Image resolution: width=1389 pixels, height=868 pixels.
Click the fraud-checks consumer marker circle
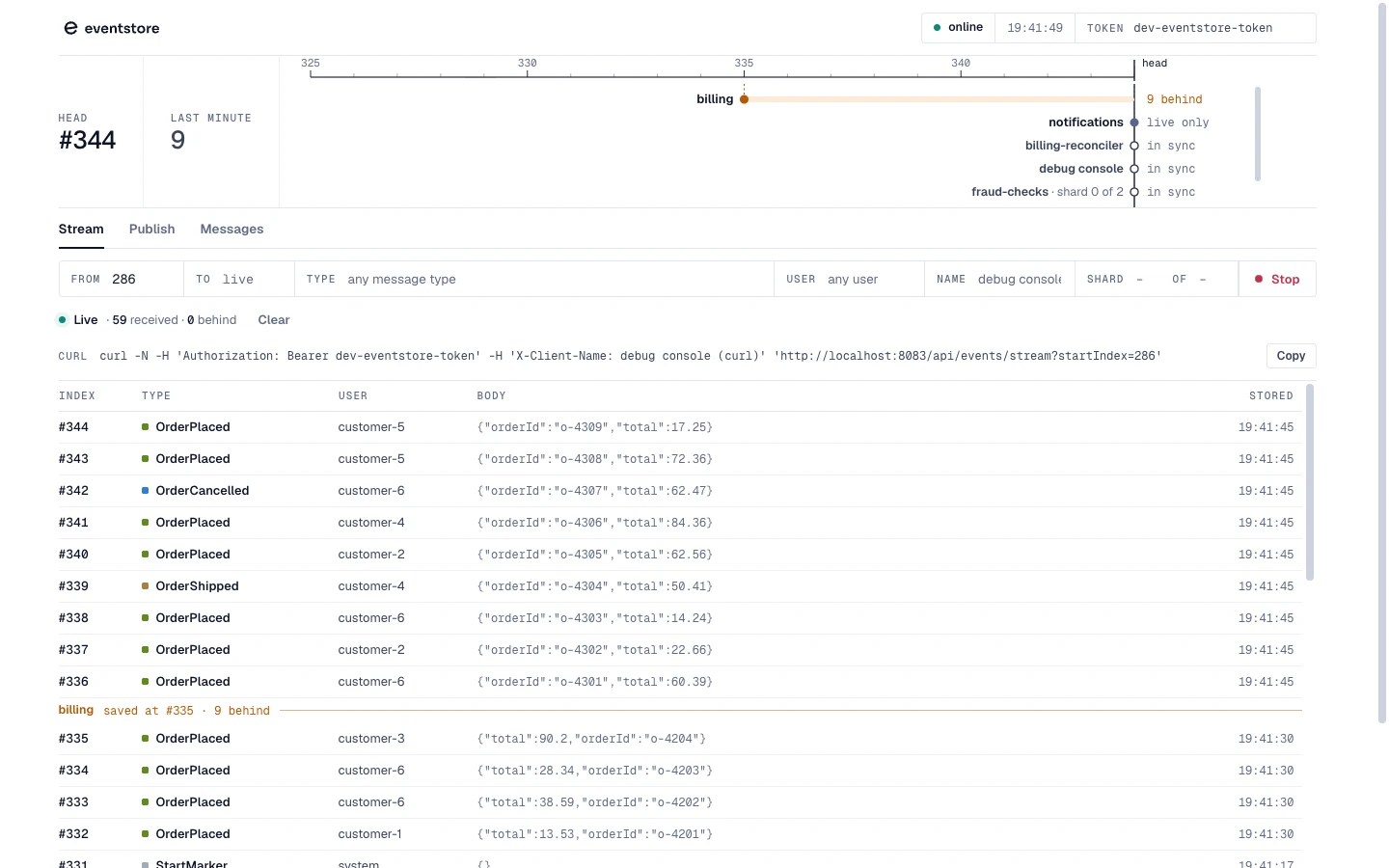(1134, 192)
